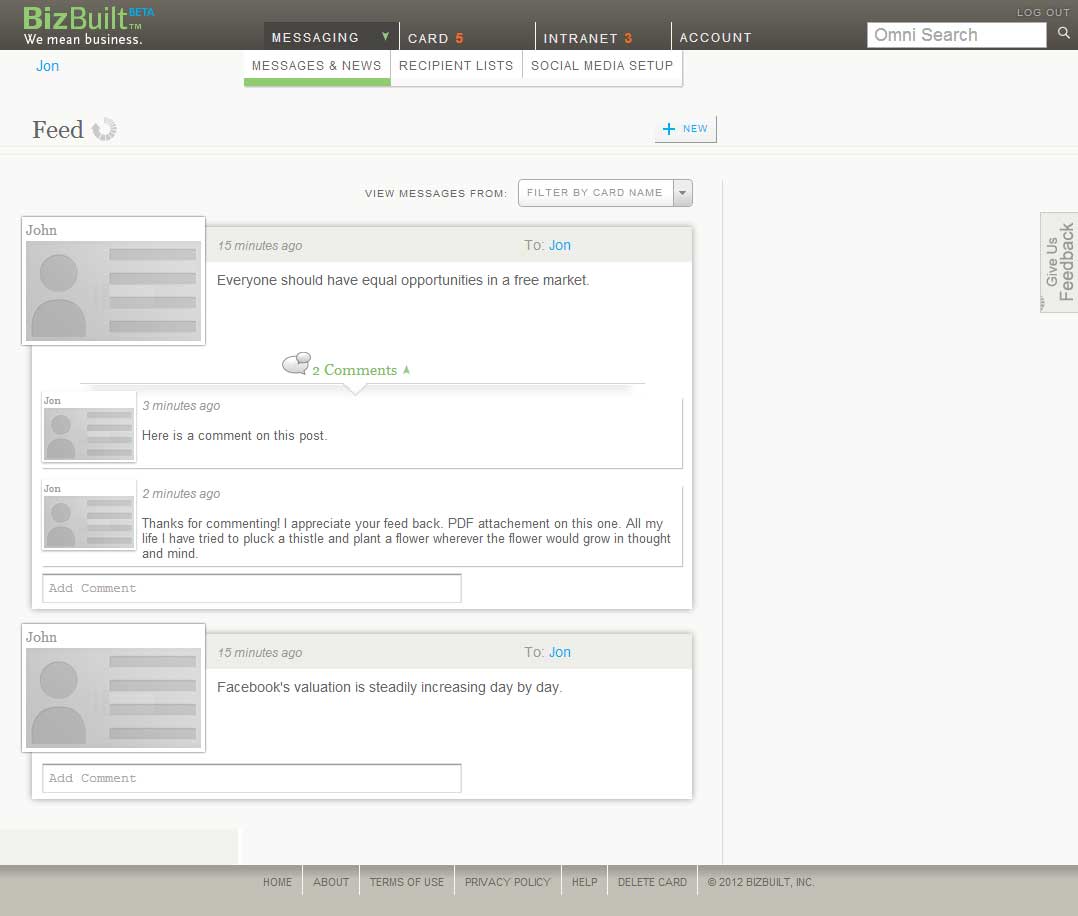Viewport: 1078px width, 916px height.
Task: Click the NEW message button
Action: coord(685,129)
